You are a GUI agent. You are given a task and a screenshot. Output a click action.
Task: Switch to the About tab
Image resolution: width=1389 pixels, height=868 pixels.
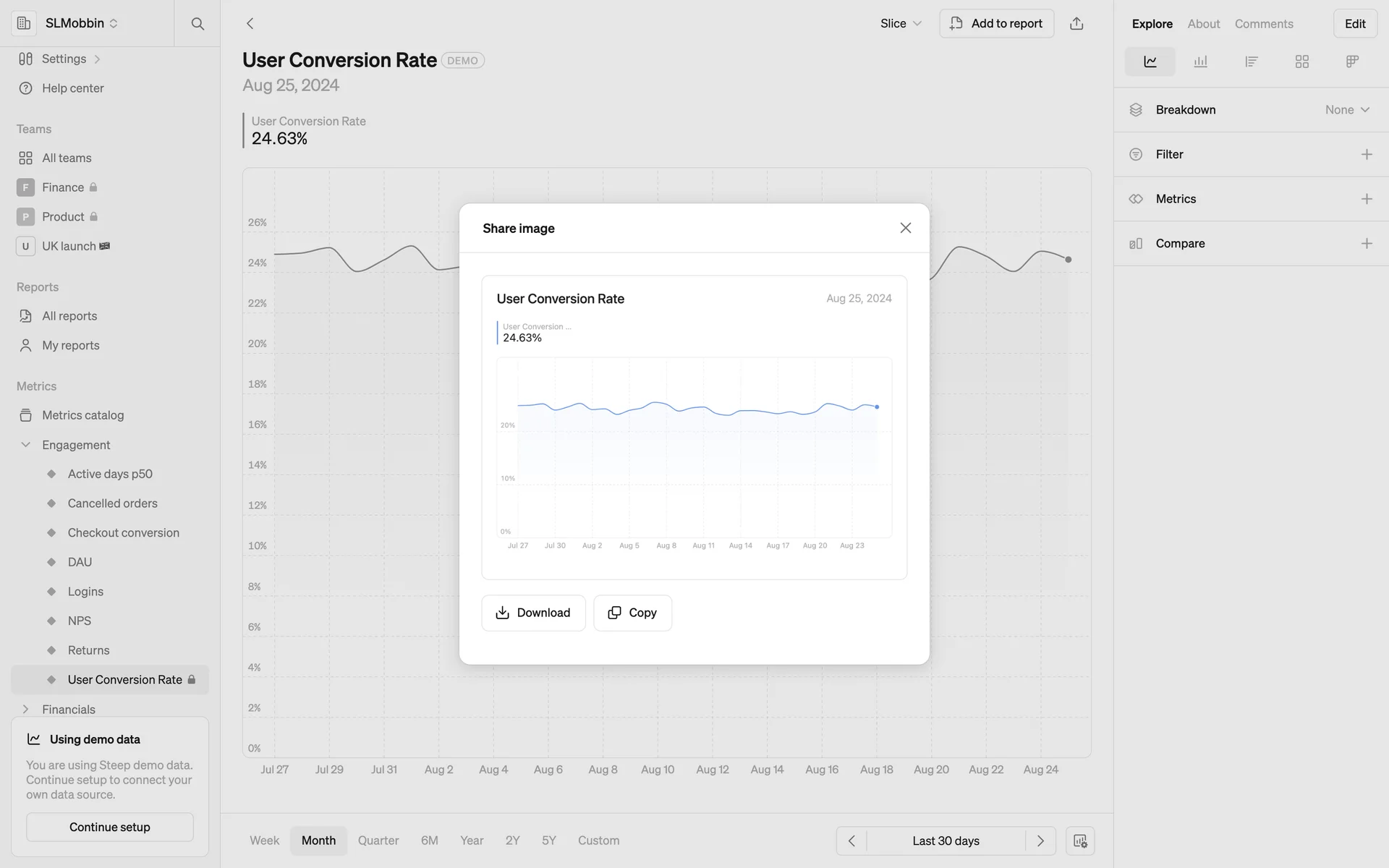[x=1203, y=24]
